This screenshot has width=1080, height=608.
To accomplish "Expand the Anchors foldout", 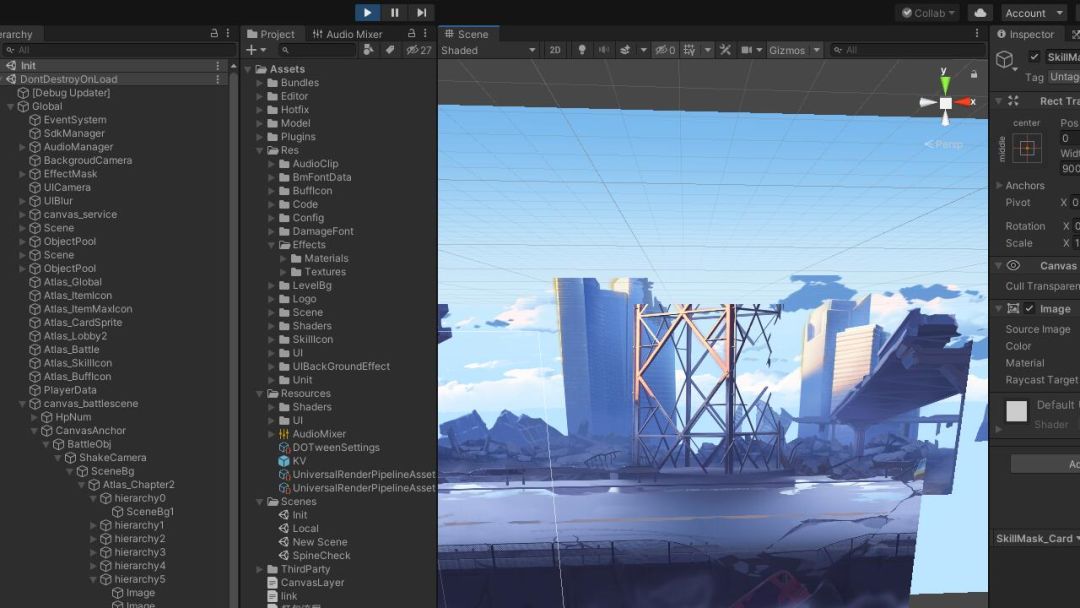I will 1000,186.
